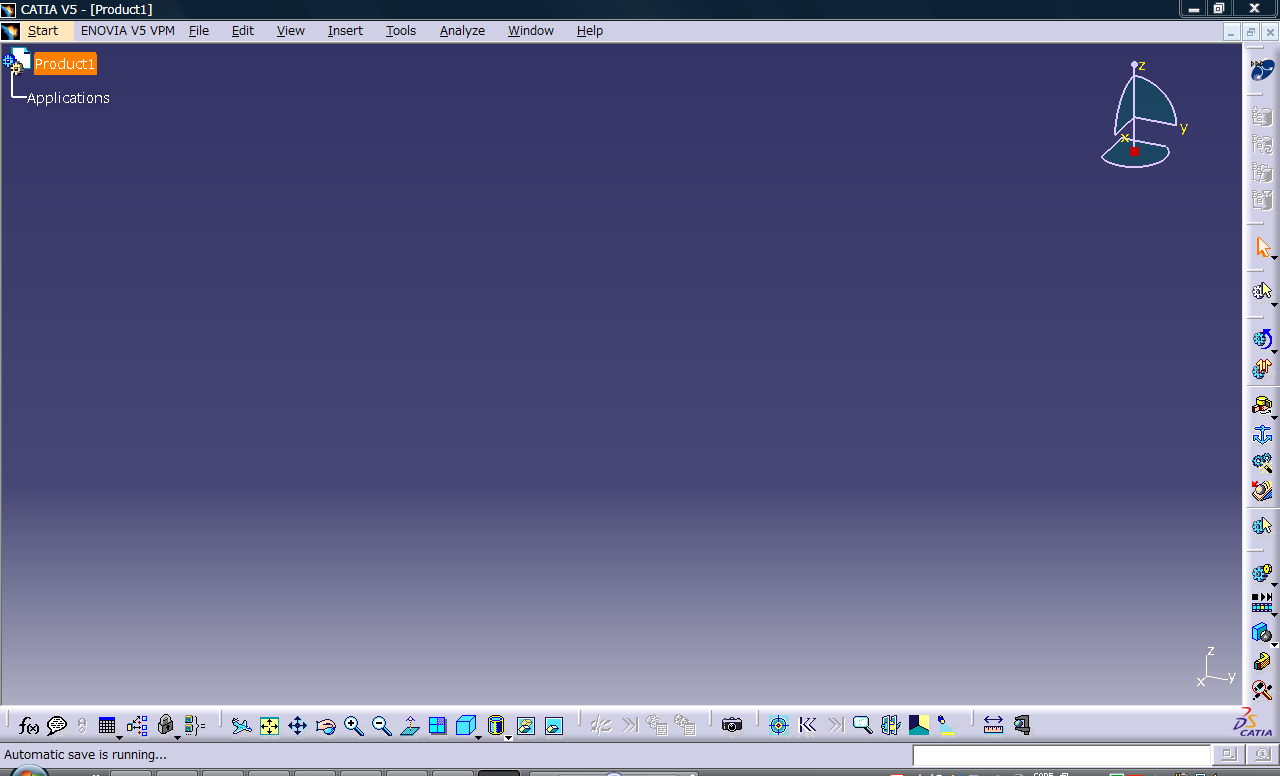Click the Measure Between ruler icon

993,725
